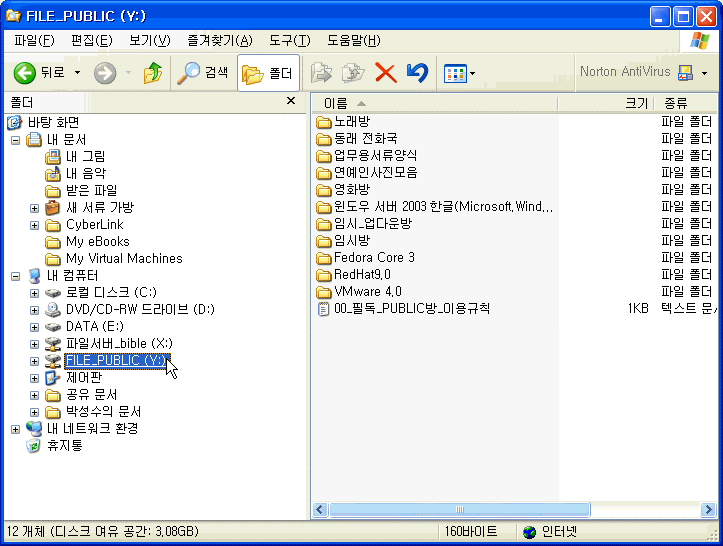Expand the CyberLink tree node

click(x=35, y=225)
